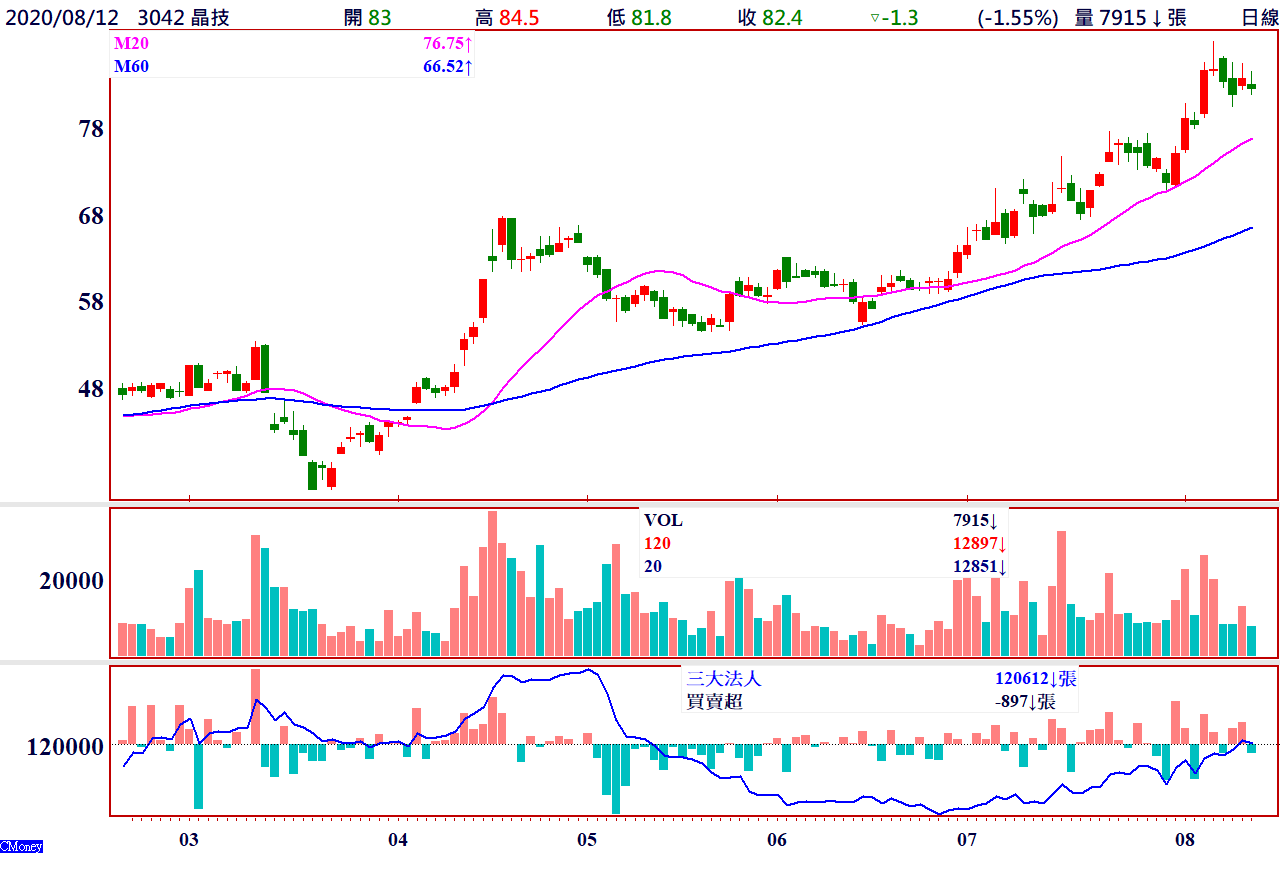
Task: Click the 05 month marker on the time axis
Action: click(x=587, y=838)
